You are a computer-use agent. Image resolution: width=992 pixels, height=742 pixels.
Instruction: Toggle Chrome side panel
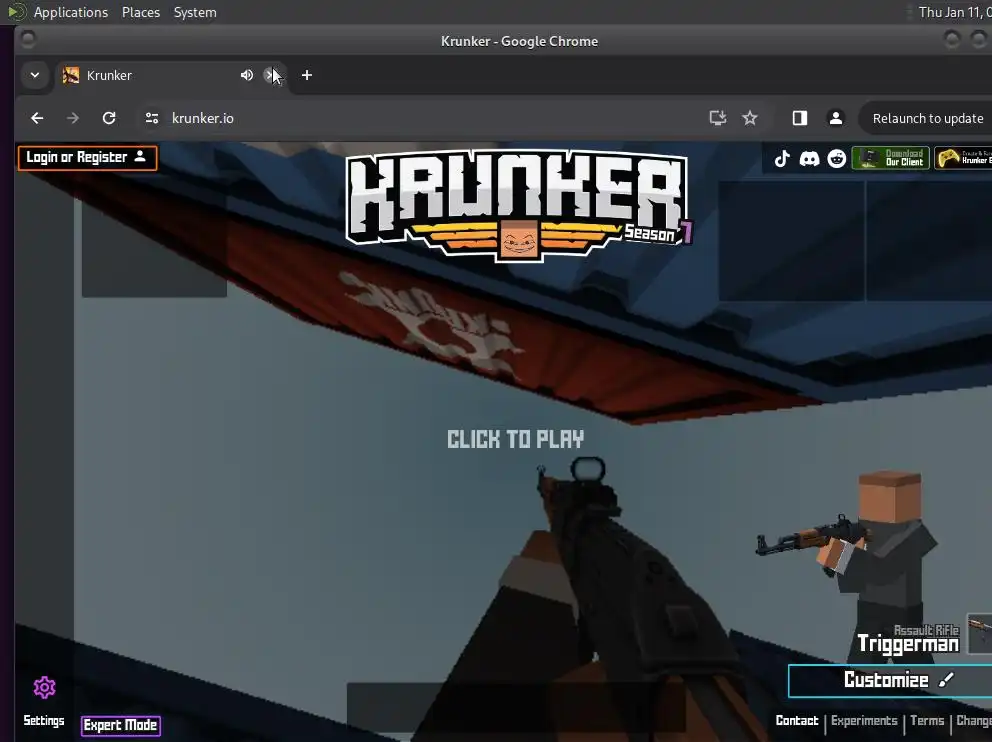(800, 118)
